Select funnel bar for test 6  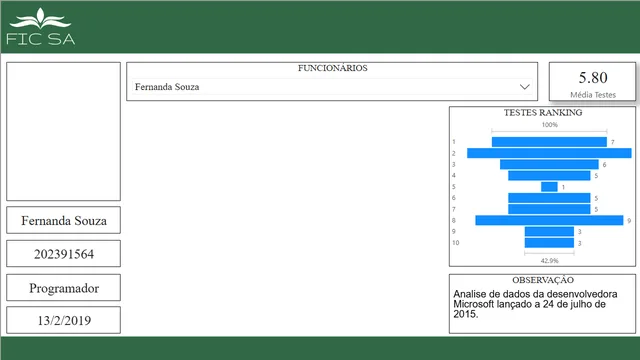click(549, 198)
